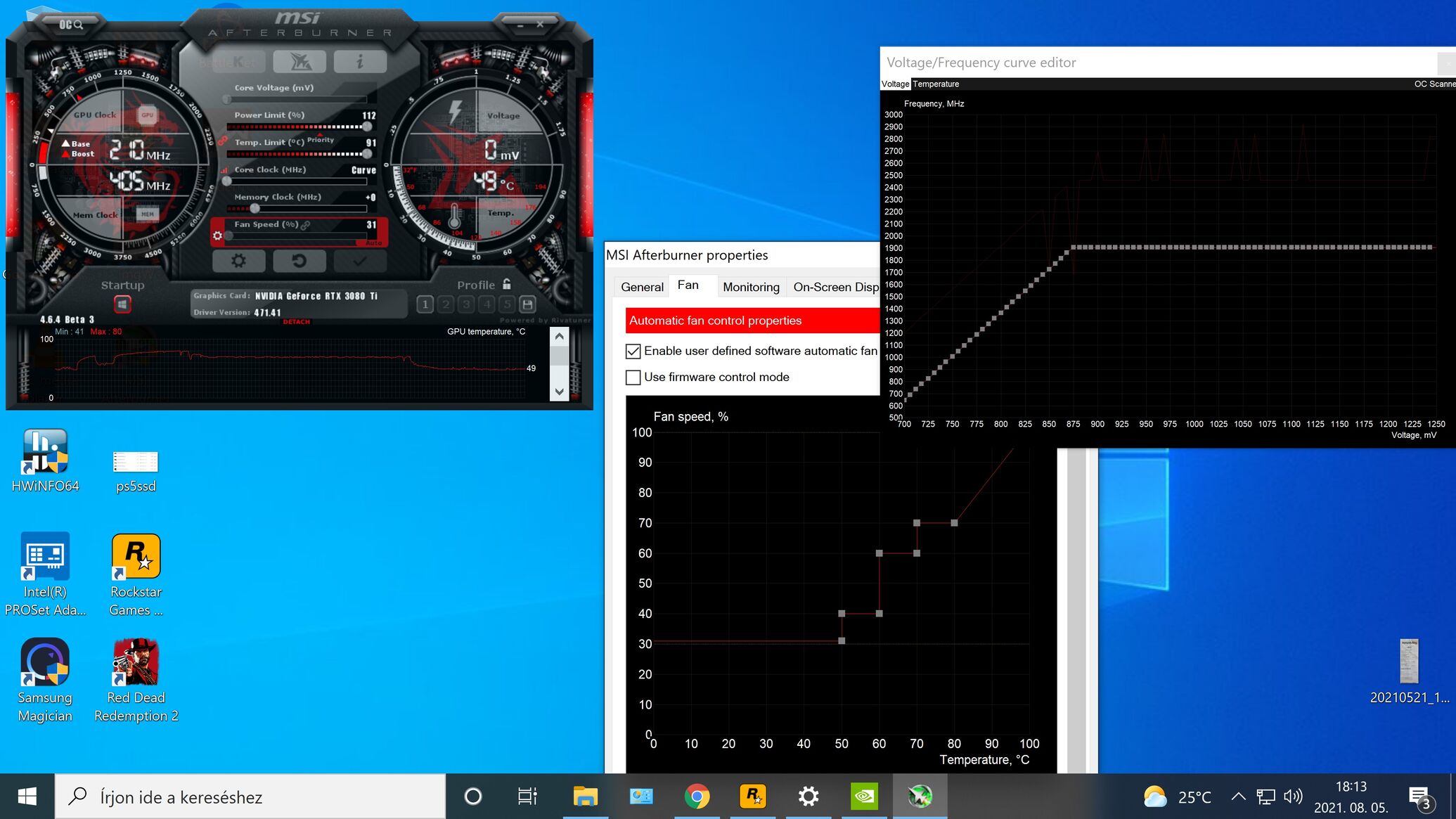Image resolution: width=1456 pixels, height=819 pixels.
Task: Apply settings with the checkmark button
Action: [x=360, y=261]
